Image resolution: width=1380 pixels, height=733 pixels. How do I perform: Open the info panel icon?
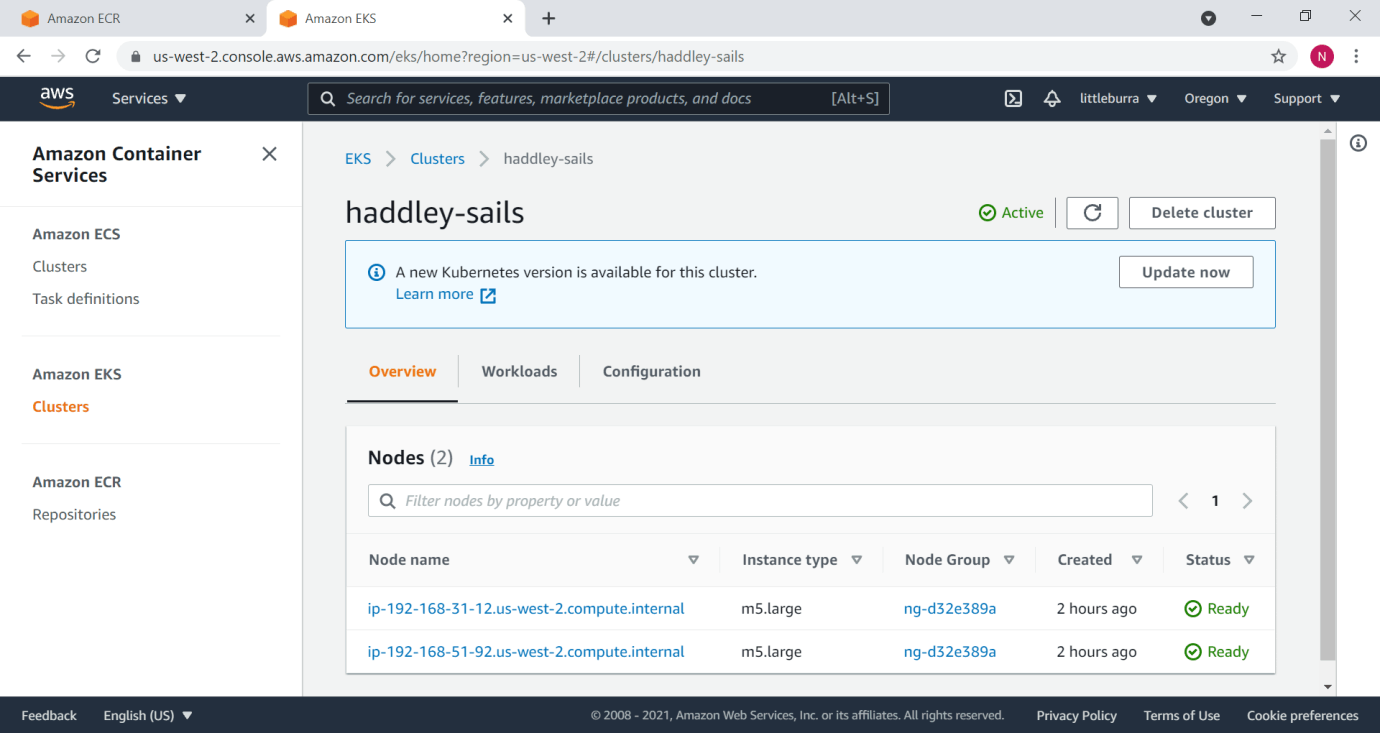click(x=1358, y=143)
